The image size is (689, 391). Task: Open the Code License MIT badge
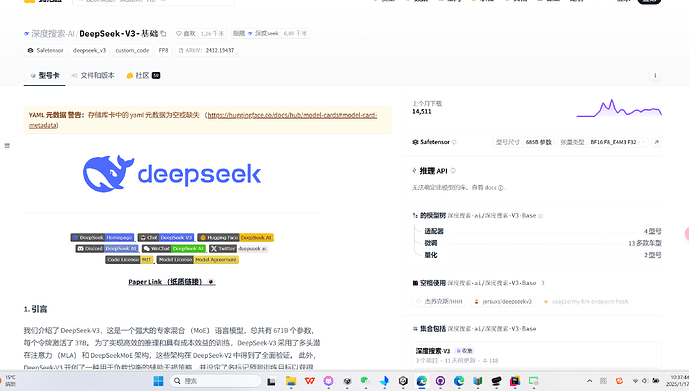[129, 260]
